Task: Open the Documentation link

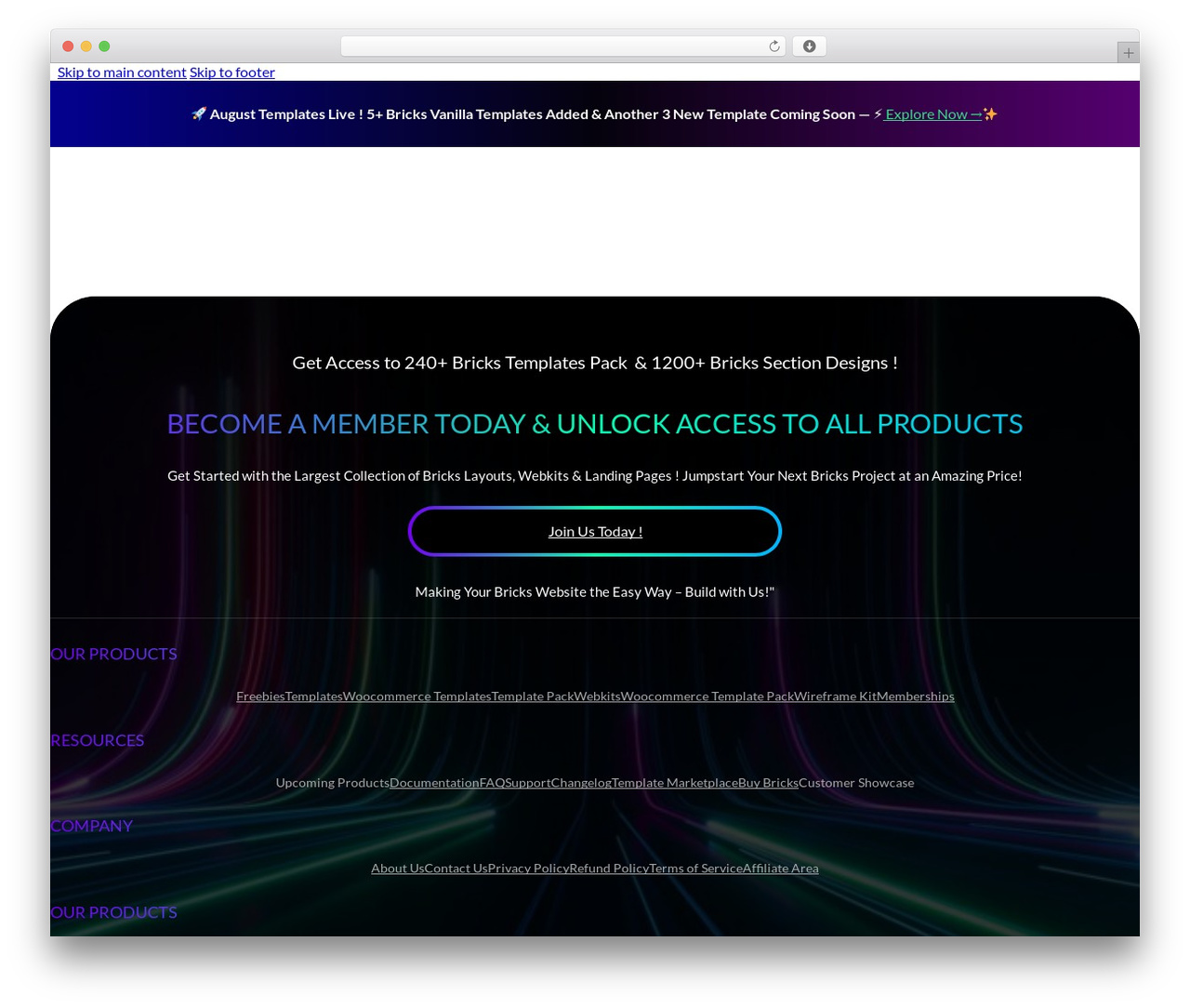Action: (x=434, y=783)
